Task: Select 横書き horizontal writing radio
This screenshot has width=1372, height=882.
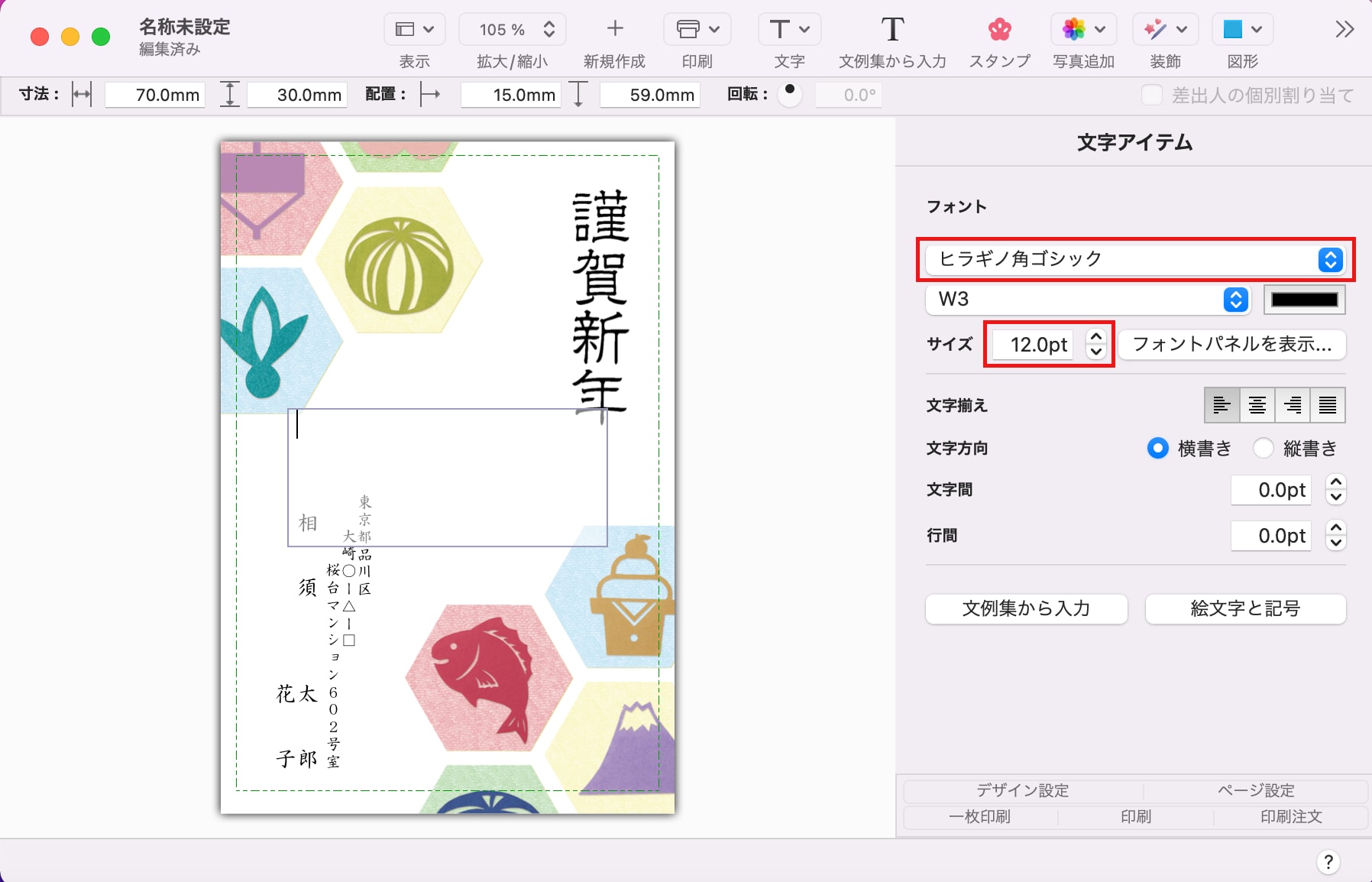Action: (1158, 448)
